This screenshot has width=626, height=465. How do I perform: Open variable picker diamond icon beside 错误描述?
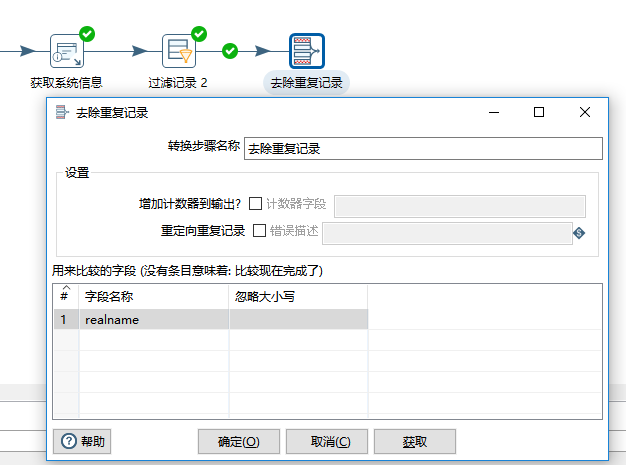coord(579,233)
